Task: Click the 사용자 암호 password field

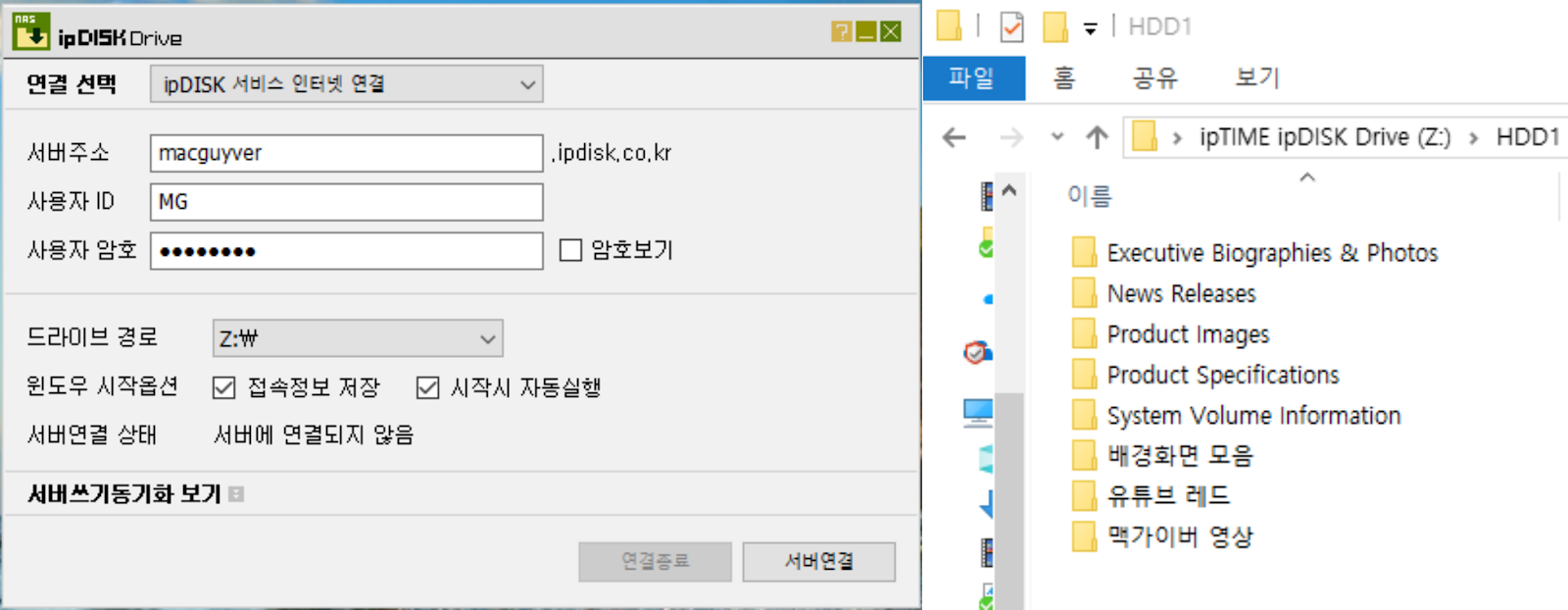Action: (x=347, y=251)
